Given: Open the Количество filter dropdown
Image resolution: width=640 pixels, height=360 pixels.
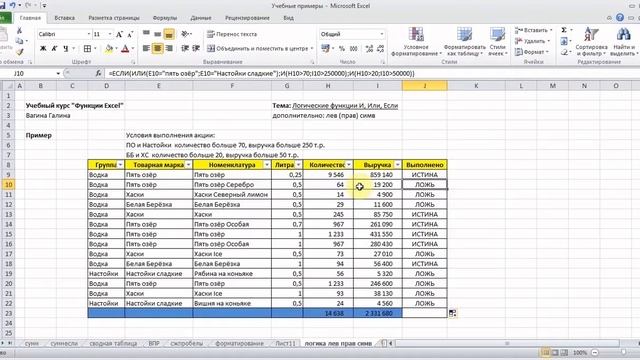Looking at the screenshot, I should coord(349,165).
